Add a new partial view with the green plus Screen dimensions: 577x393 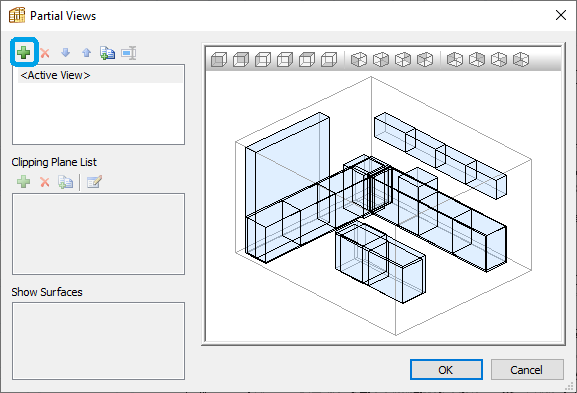coord(24,53)
